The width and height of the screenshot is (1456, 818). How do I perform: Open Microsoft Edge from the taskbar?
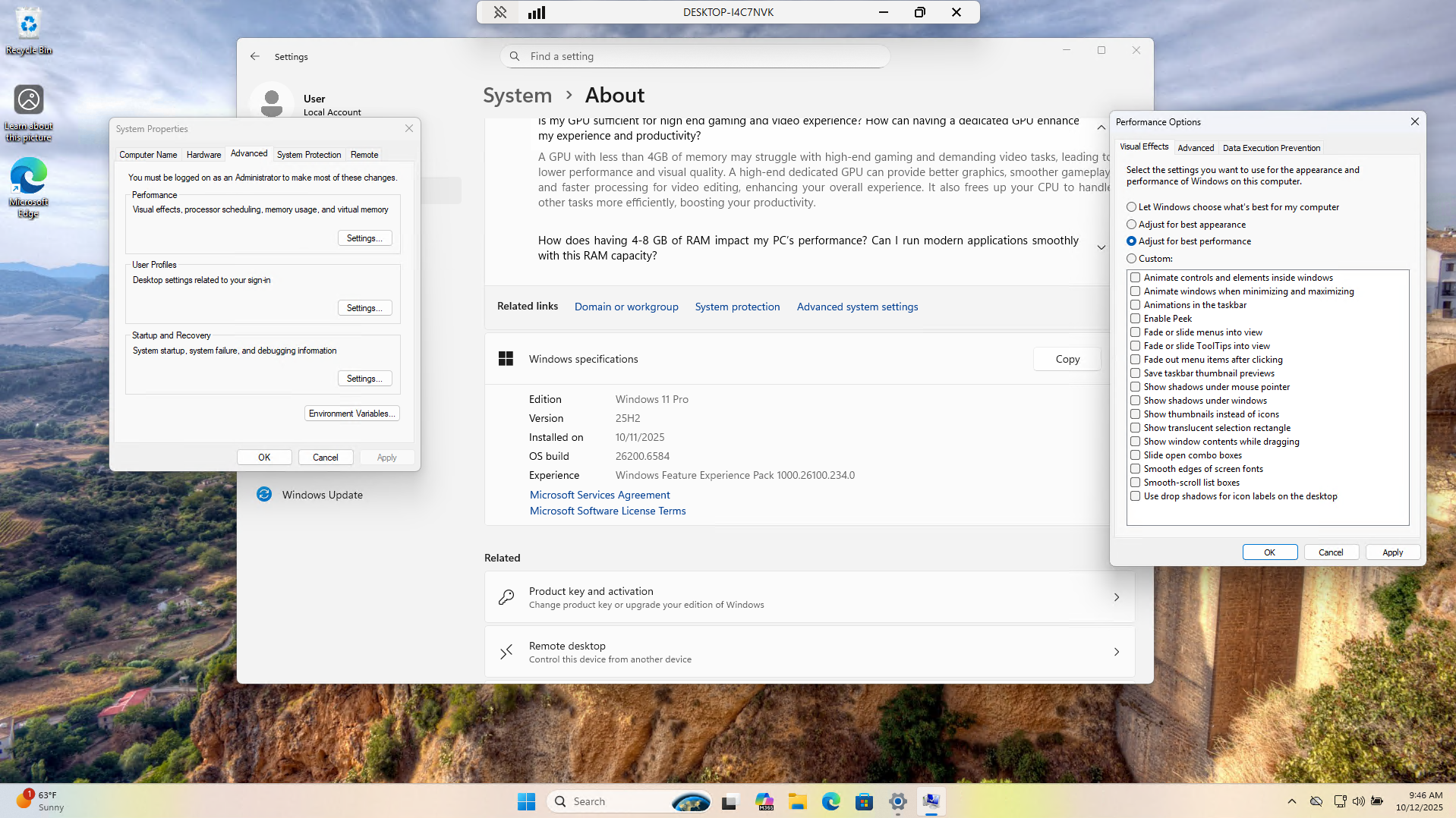pos(830,801)
